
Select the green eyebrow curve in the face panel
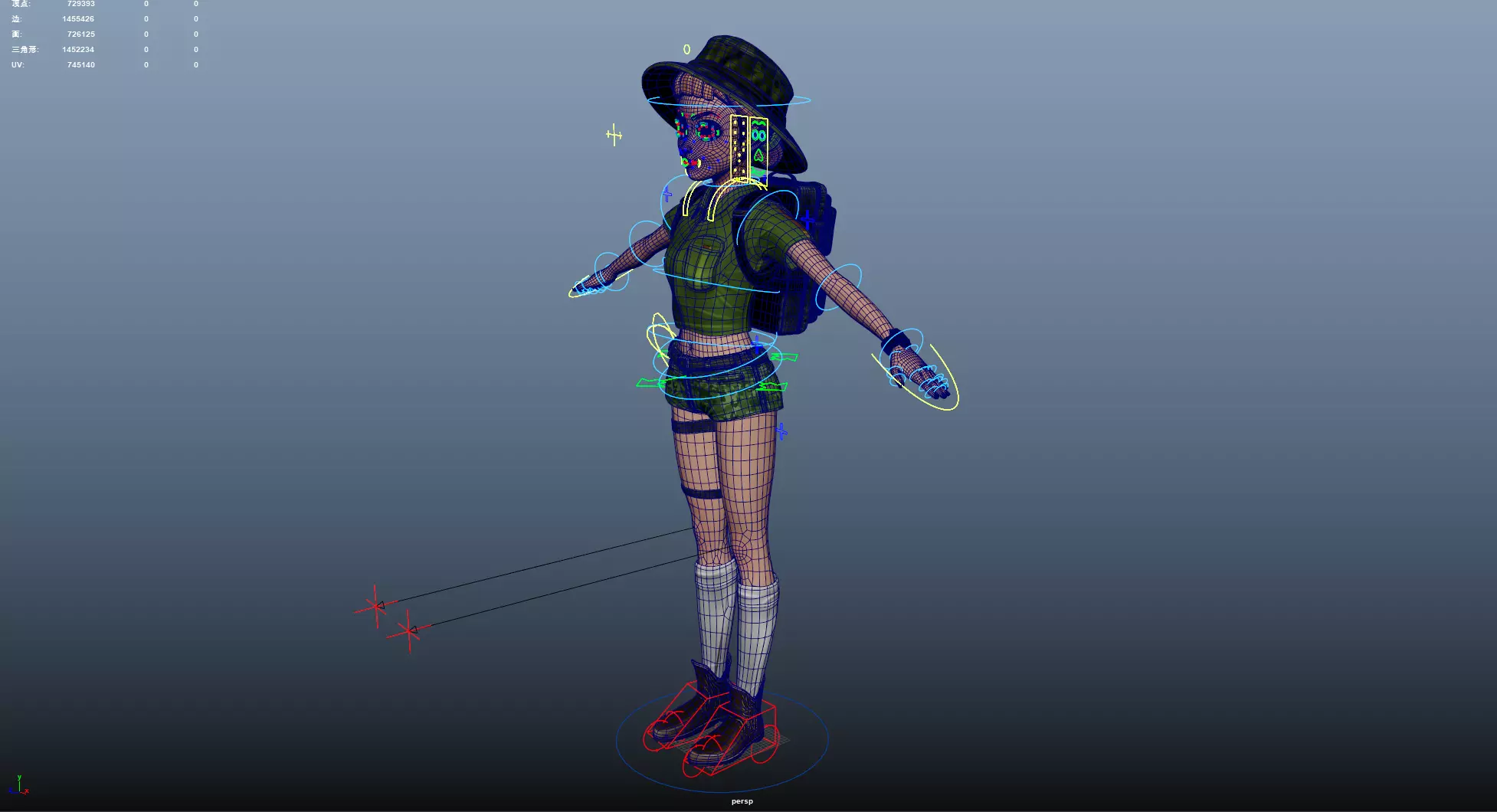pyautogui.click(x=758, y=121)
